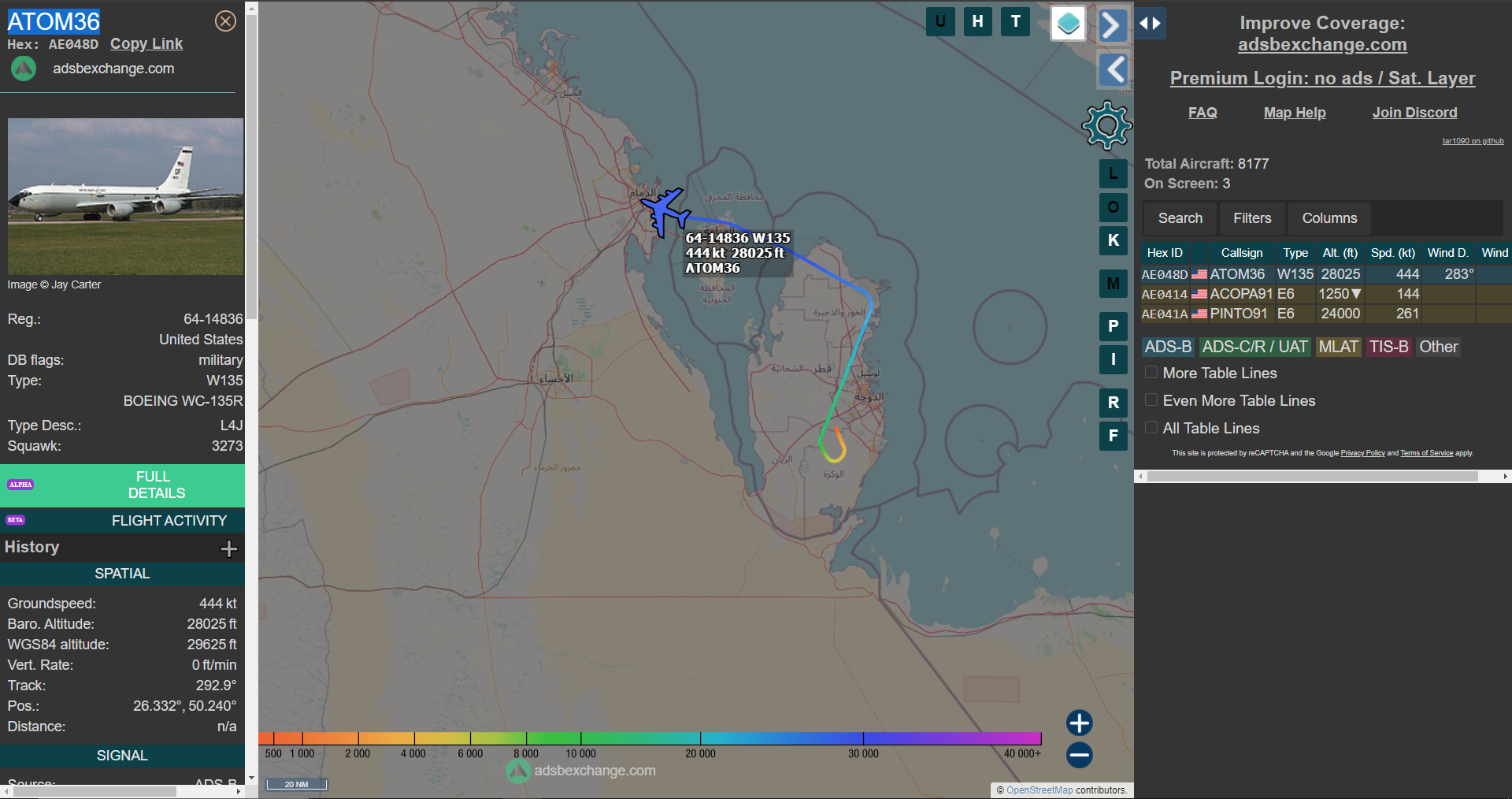Toggle the O map option button
This screenshot has height=799, width=1512.
pyautogui.click(x=1113, y=207)
